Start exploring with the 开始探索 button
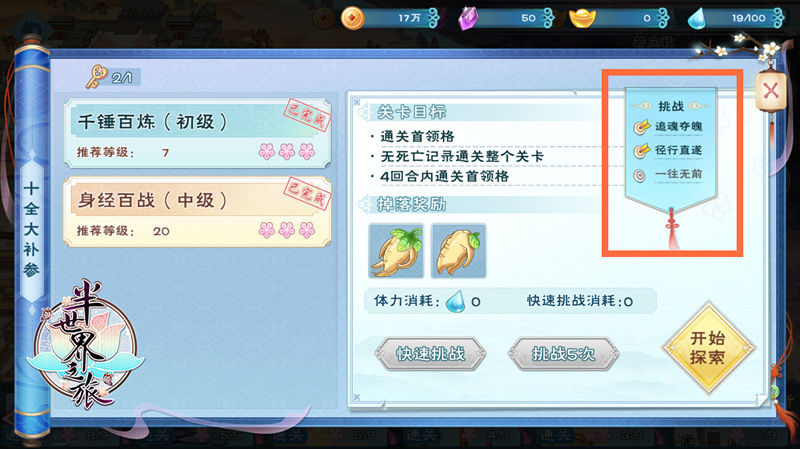 (708, 347)
